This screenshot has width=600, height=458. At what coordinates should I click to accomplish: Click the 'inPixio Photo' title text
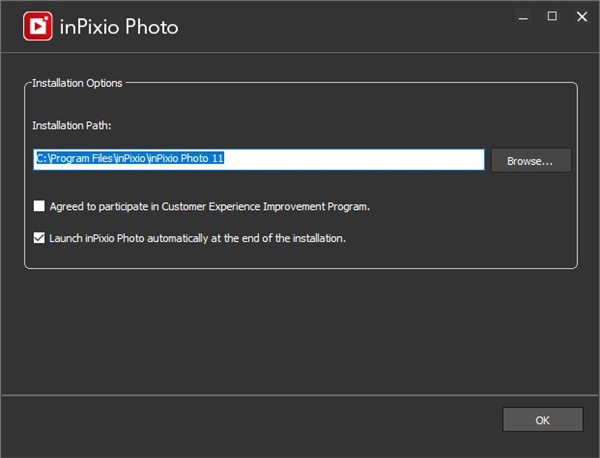[118, 27]
